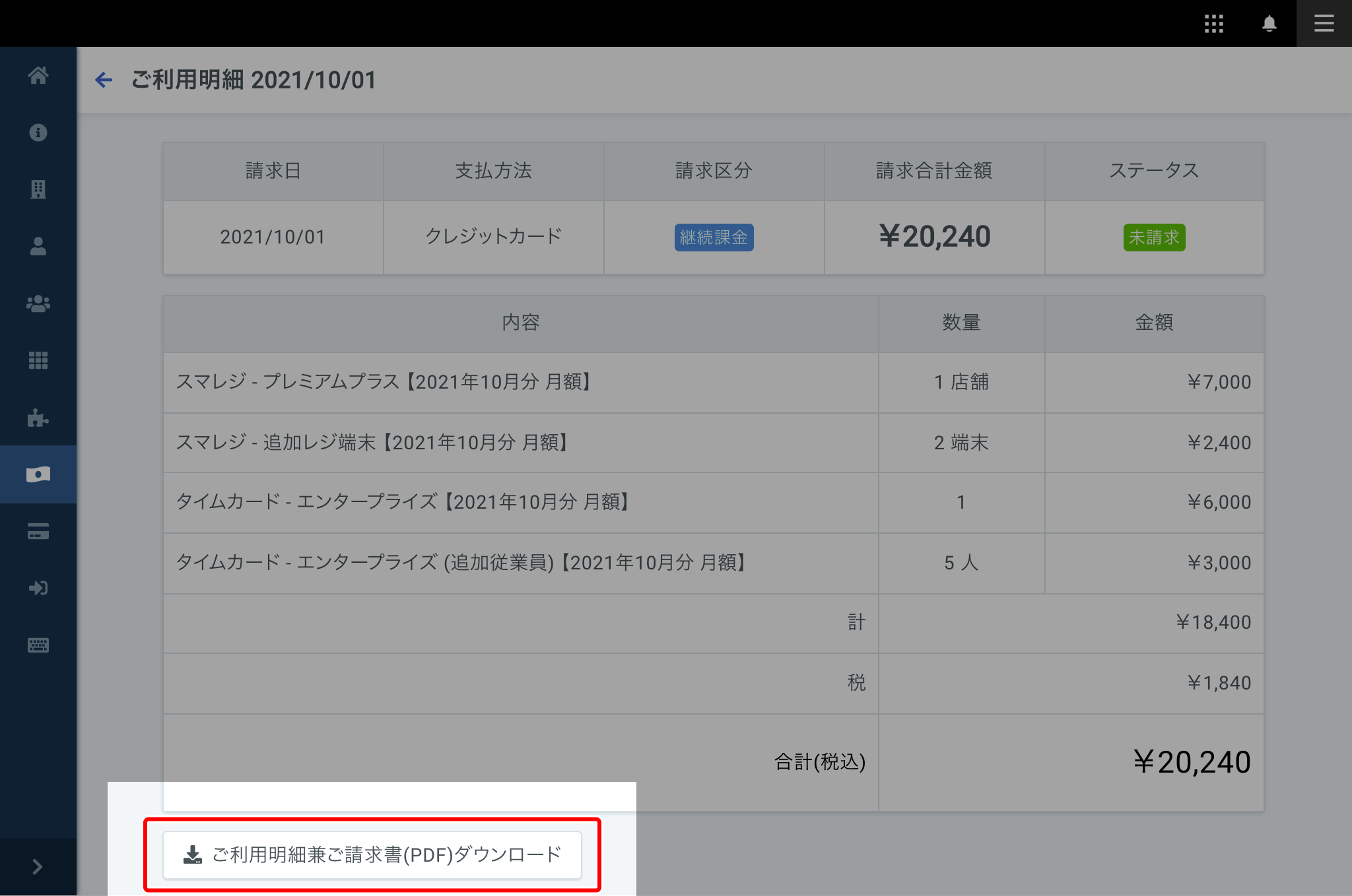The height and width of the screenshot is (896, 1352).
Task: Click the 未請求 status badge
Action: tap(1154, 238)
